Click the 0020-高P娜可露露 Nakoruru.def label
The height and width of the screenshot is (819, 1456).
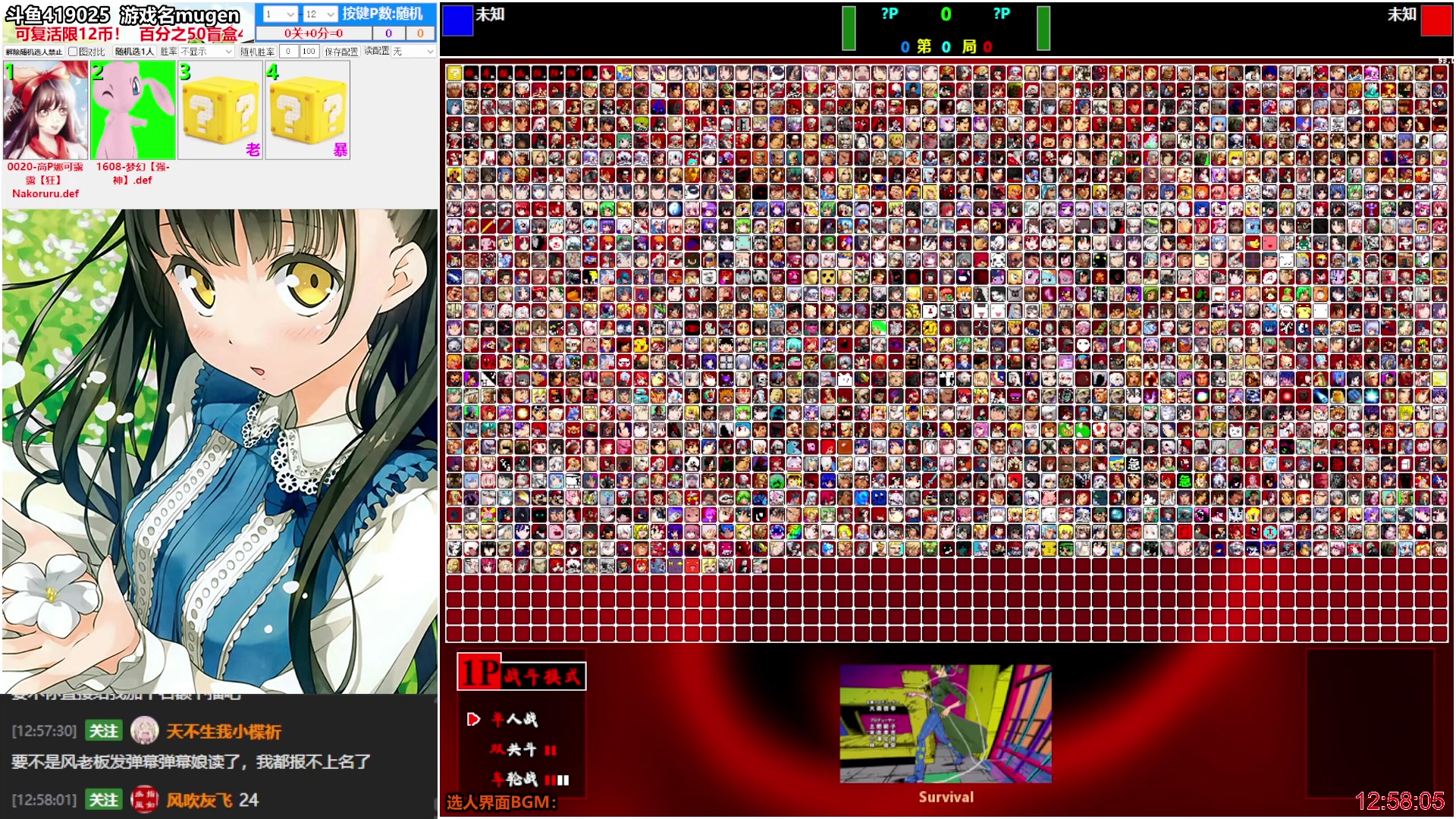(45, 180)
